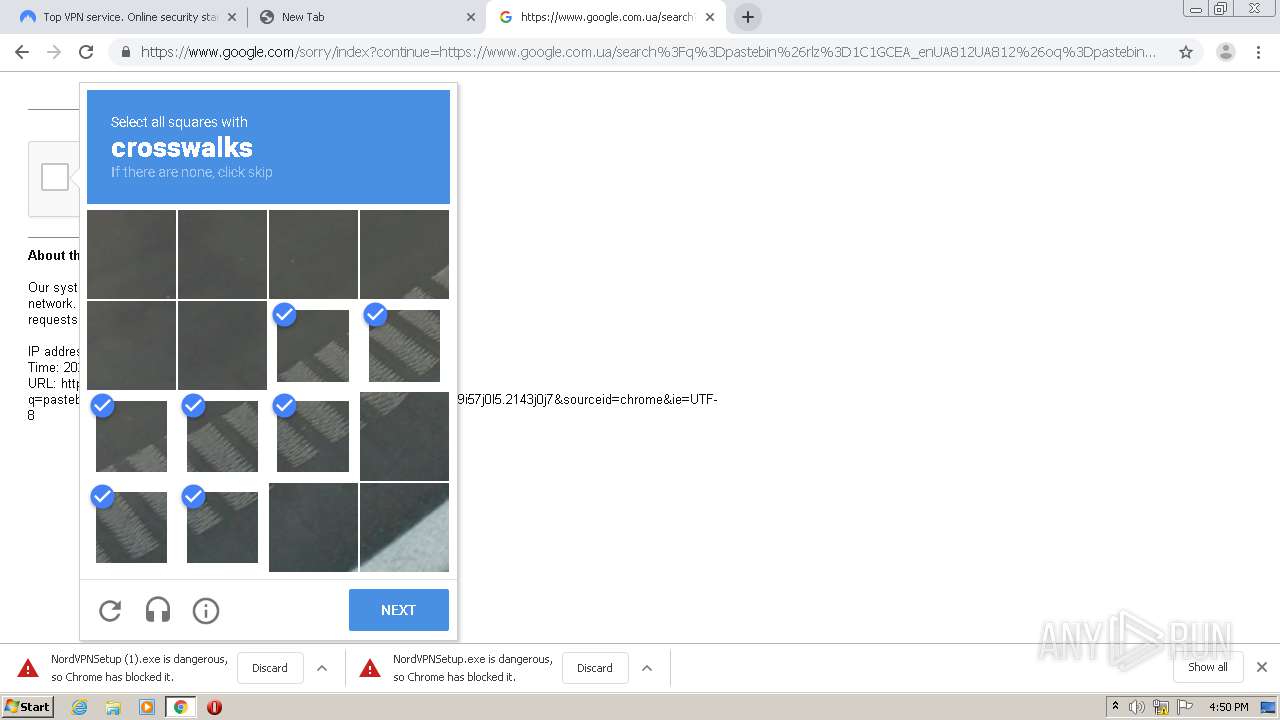The width and height of the screenshot is (1280, 720).
Task: Launch Internet Explorer from taskbar
Action: tap(79, 707)
